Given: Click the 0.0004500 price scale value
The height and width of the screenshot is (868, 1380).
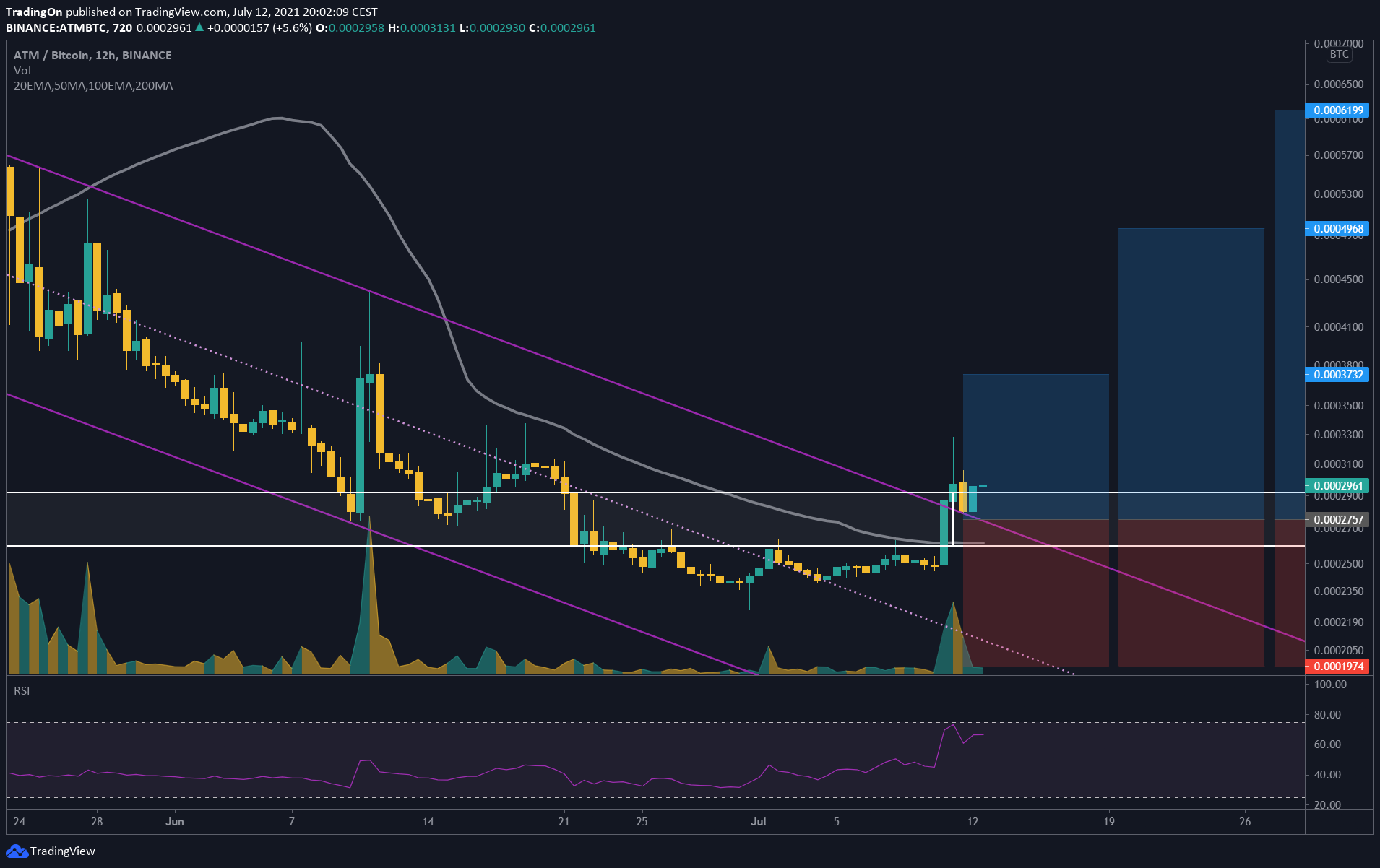Looking at the screenshot, I should tap(1339, 279).
